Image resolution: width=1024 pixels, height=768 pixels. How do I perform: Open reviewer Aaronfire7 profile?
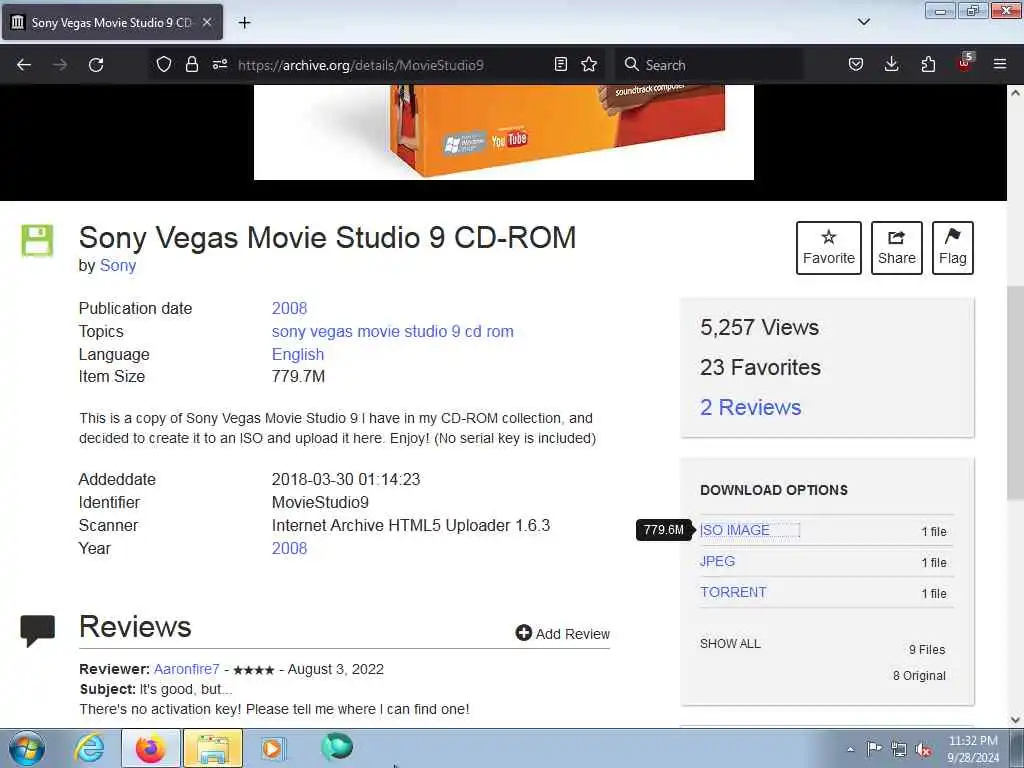click(186, 669)
